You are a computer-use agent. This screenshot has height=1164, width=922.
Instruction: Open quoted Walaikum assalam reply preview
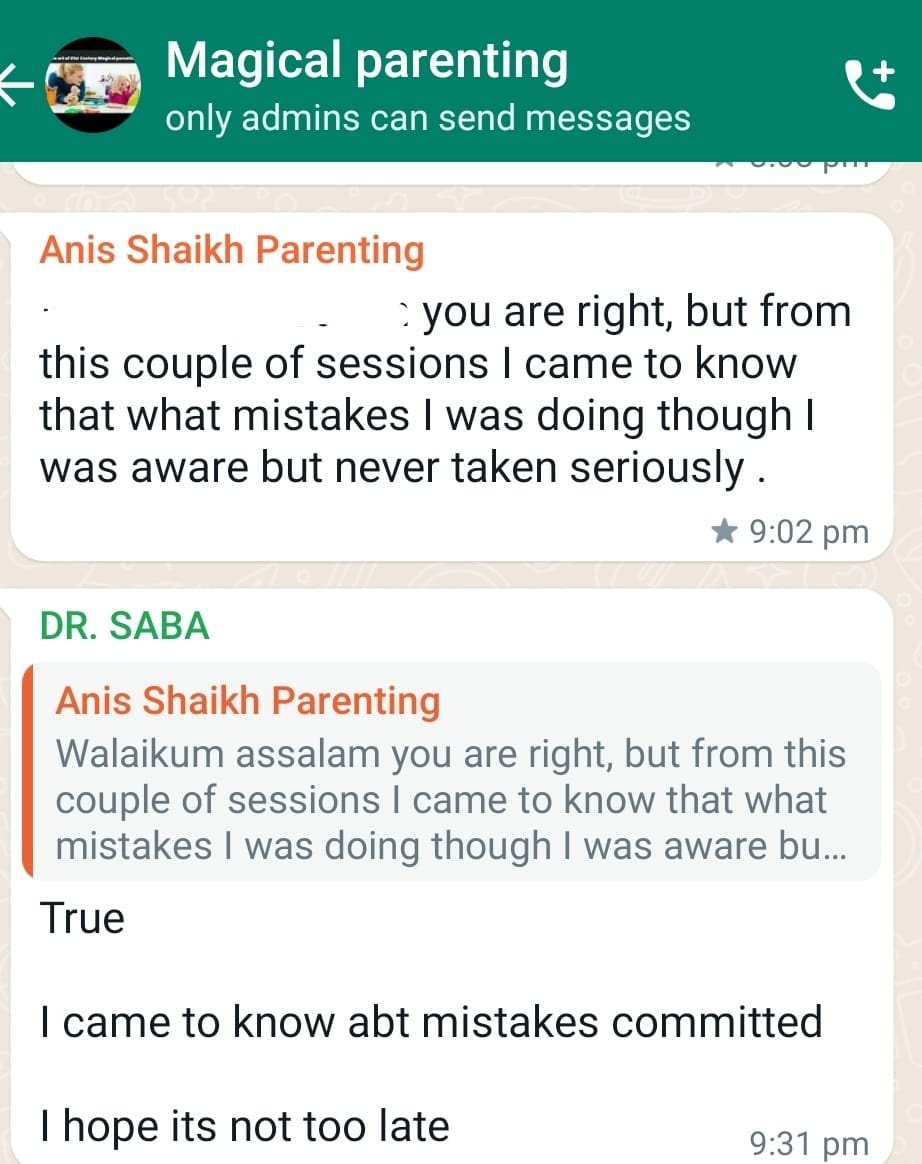point(451,771)
